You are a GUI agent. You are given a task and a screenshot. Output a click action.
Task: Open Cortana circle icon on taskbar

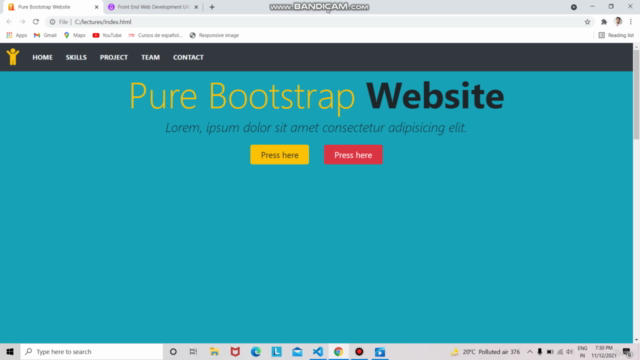point(173,351)
